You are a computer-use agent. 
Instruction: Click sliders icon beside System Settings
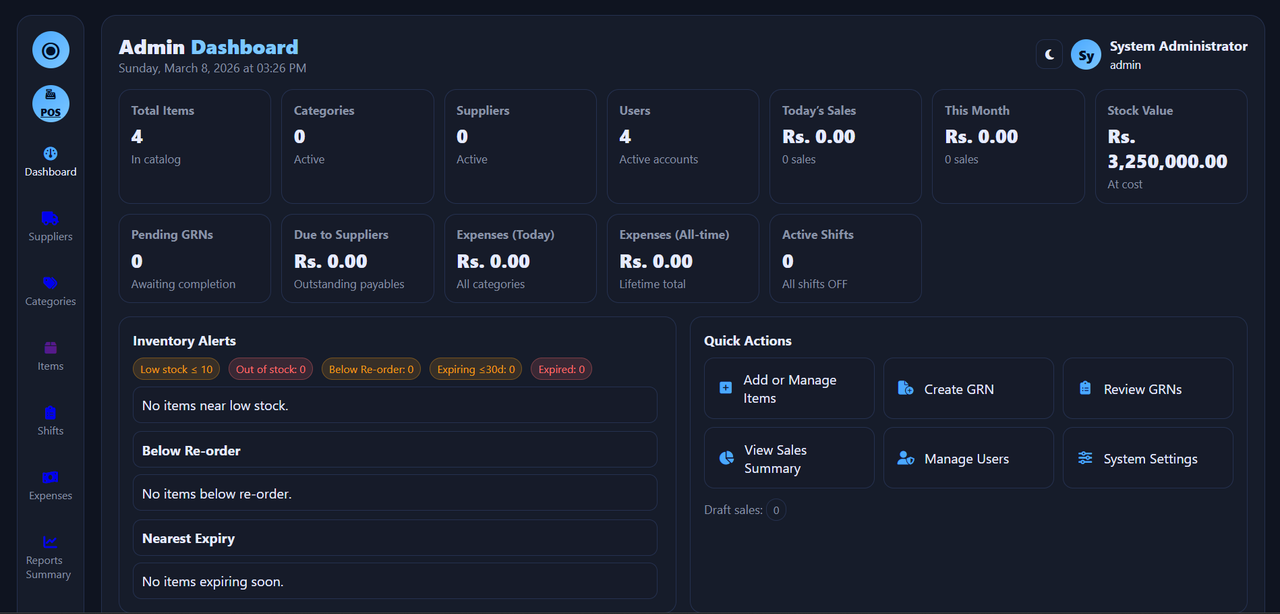pyautogui.click(x=1085, y=458)
